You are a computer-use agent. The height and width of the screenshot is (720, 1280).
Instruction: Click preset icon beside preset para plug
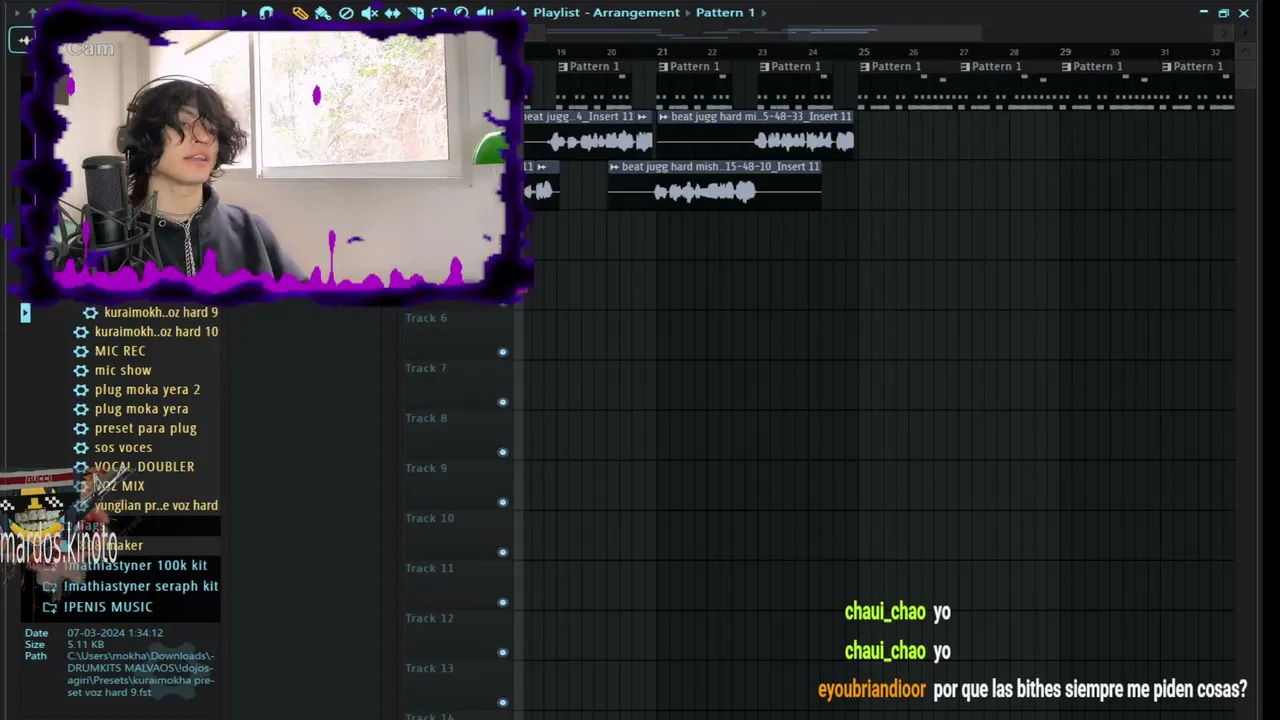[x=81, y=428]
